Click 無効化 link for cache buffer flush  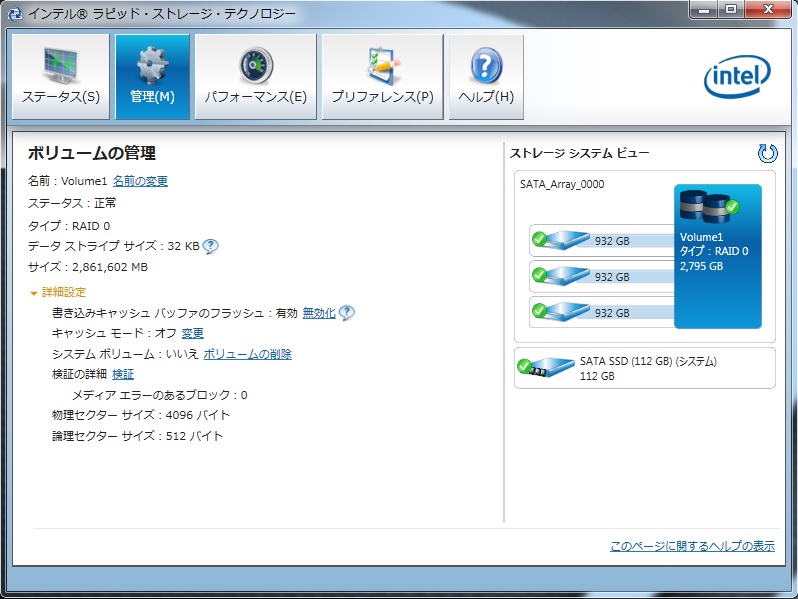(319, 313)
